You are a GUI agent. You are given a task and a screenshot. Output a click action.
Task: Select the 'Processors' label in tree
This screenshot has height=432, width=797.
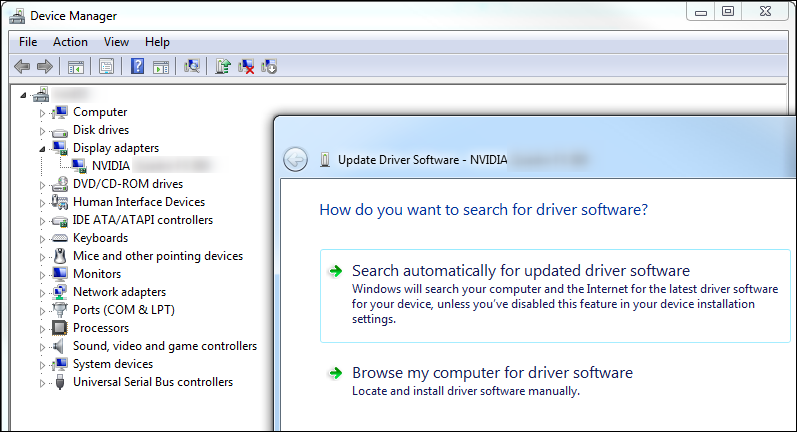click(101, 328)
